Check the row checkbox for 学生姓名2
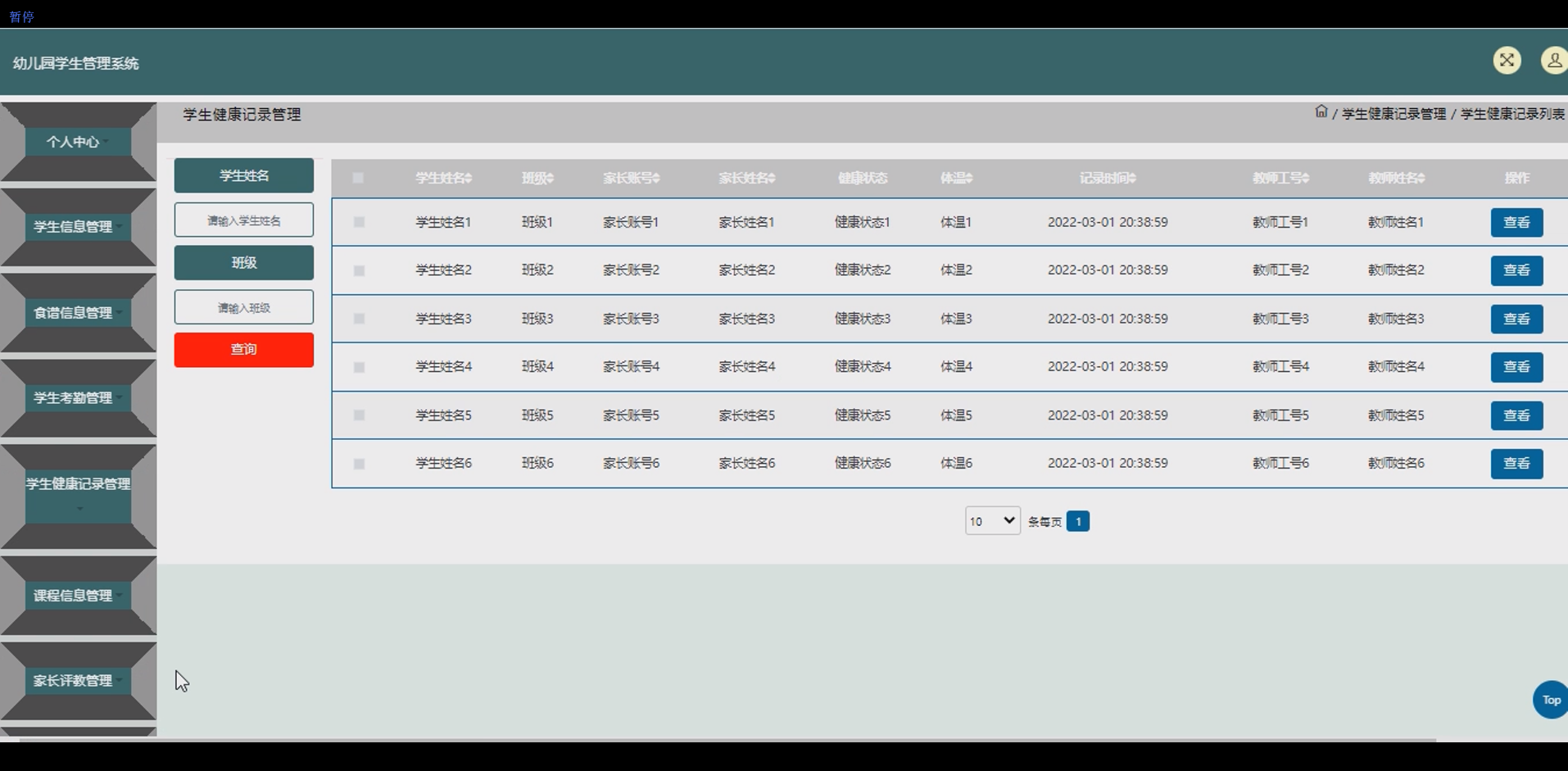The height and width of the screenshot is (771, 1568). (359, 270)
